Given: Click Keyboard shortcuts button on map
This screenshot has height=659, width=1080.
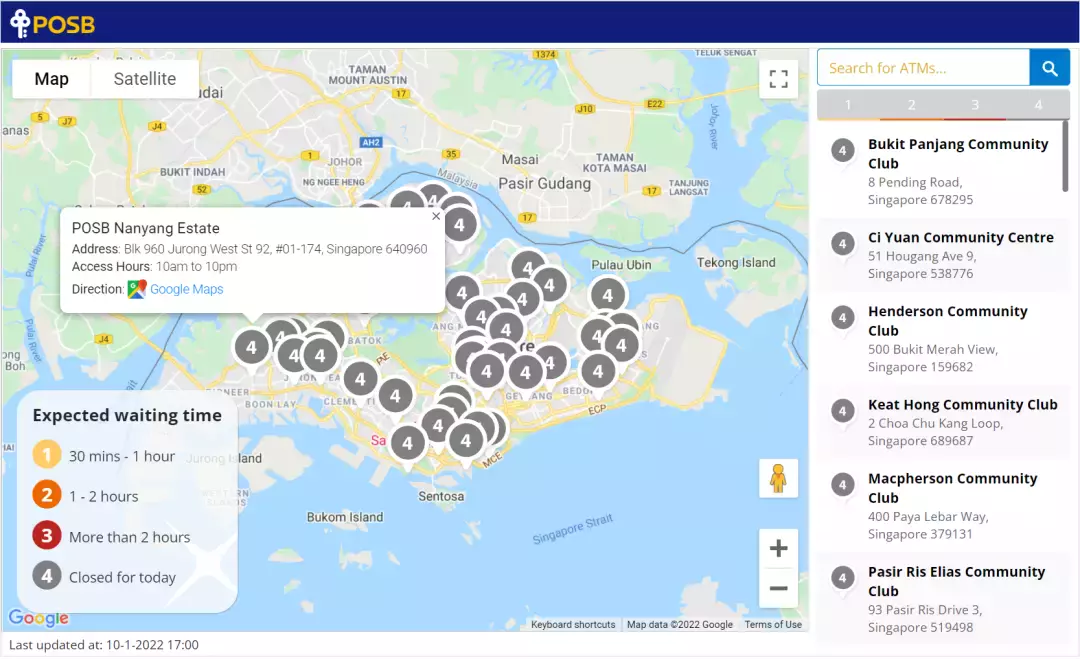Looking at the screenshot, I should click(573, 625).
